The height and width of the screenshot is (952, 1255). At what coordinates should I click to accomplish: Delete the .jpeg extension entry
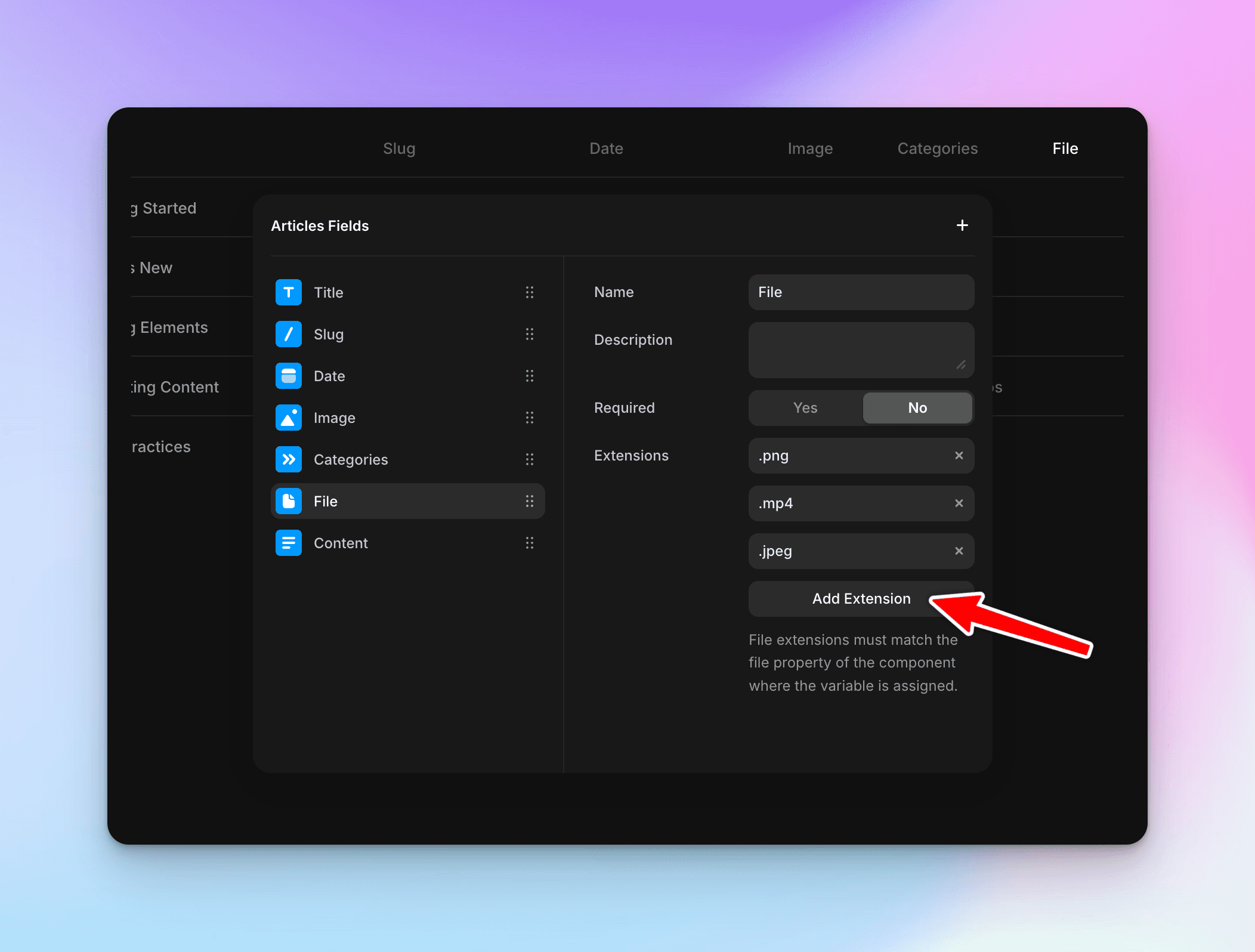pos(959,551)
